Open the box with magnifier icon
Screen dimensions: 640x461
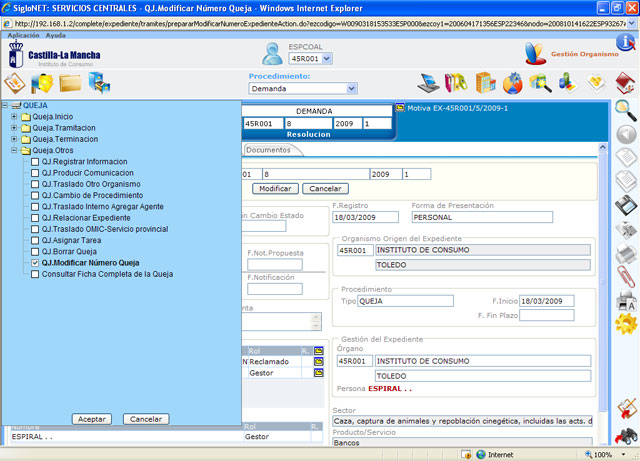point(540,83)
